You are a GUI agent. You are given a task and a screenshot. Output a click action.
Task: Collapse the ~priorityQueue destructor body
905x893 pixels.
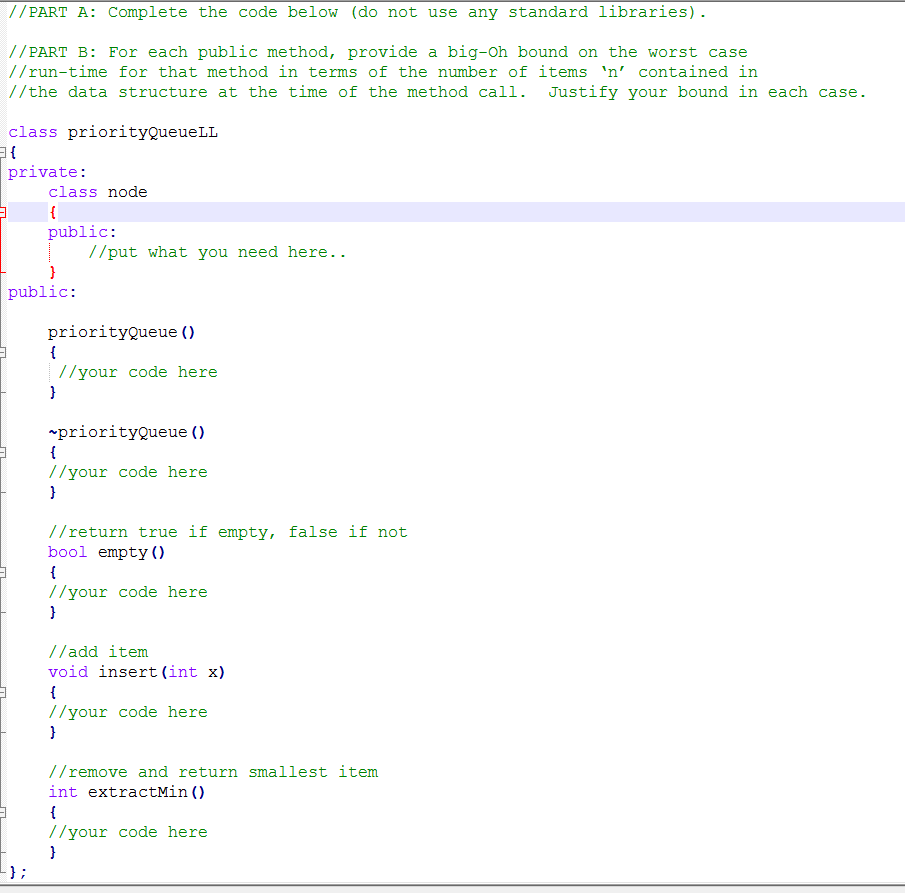[4, 451]
